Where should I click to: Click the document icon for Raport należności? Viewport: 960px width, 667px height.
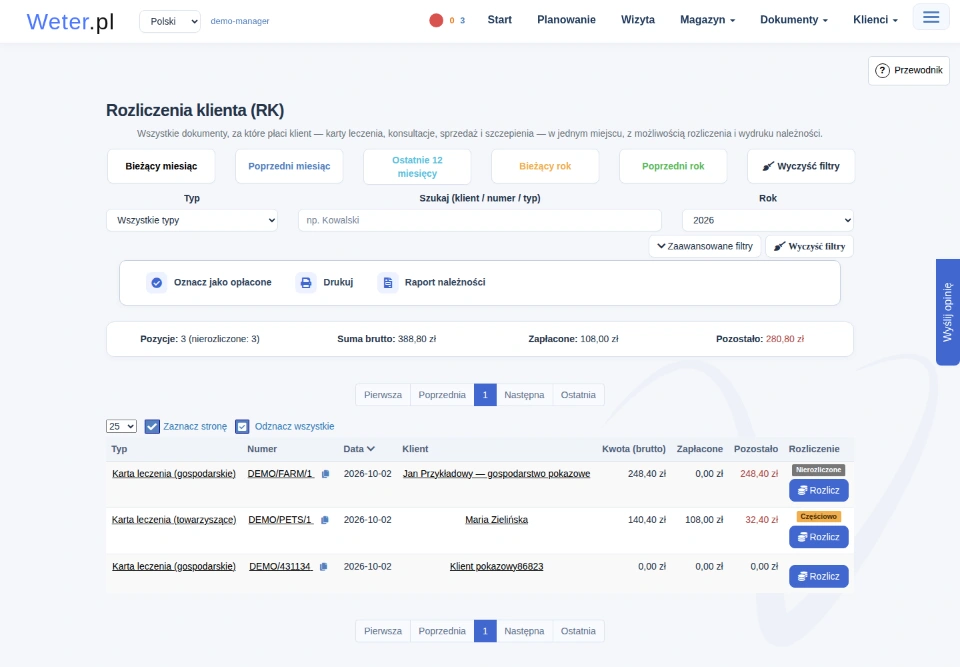click(x=388, y=282)
